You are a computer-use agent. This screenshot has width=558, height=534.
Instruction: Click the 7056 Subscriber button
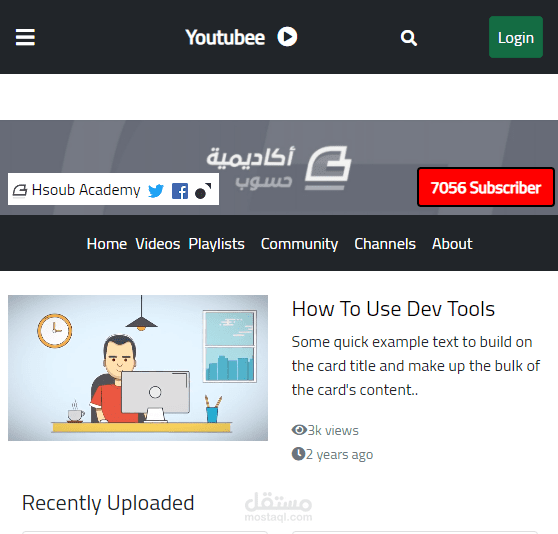click(486, 187)
